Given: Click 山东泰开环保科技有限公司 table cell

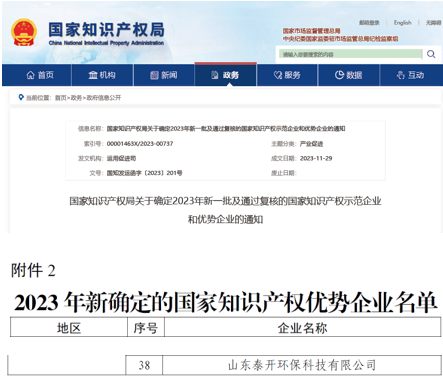Looking at the screenshot, I should click(302, 365).
